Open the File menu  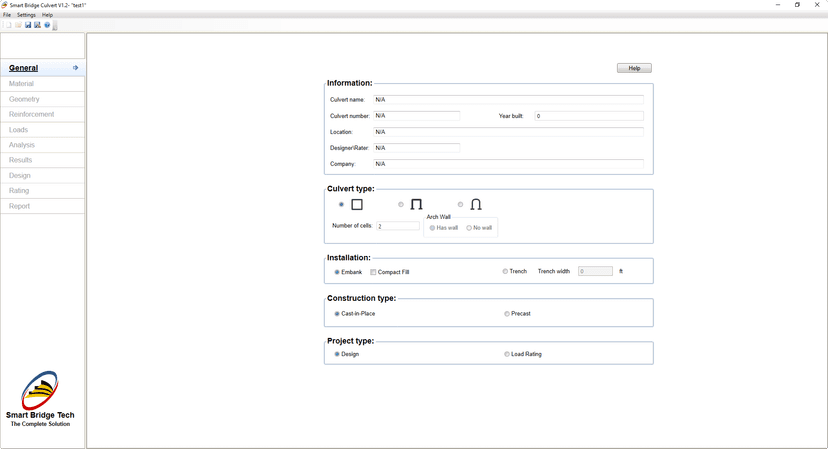pyautogui.click(x=7, y=15)
